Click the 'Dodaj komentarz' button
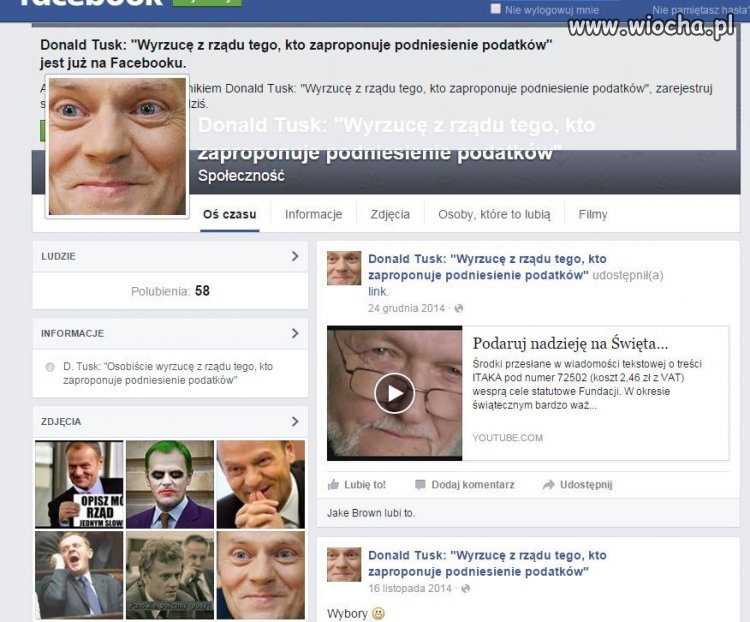This screenshot has width=750, height=622. tap(465, 485)
